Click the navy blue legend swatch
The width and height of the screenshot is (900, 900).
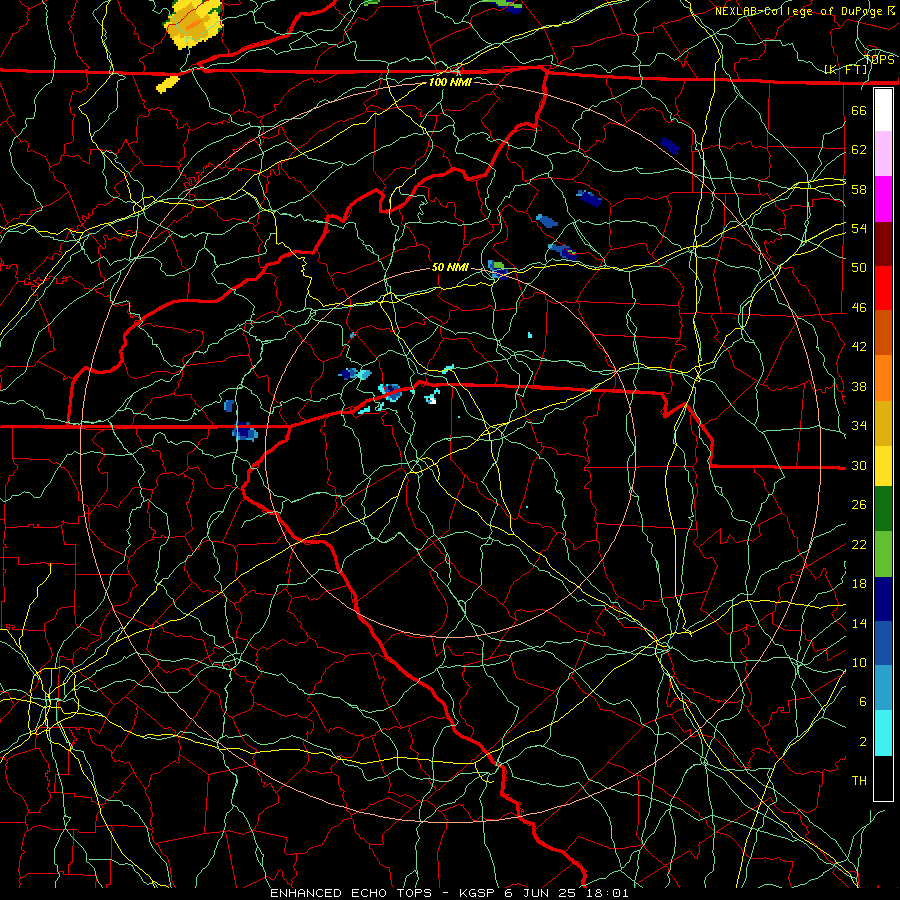883,599
